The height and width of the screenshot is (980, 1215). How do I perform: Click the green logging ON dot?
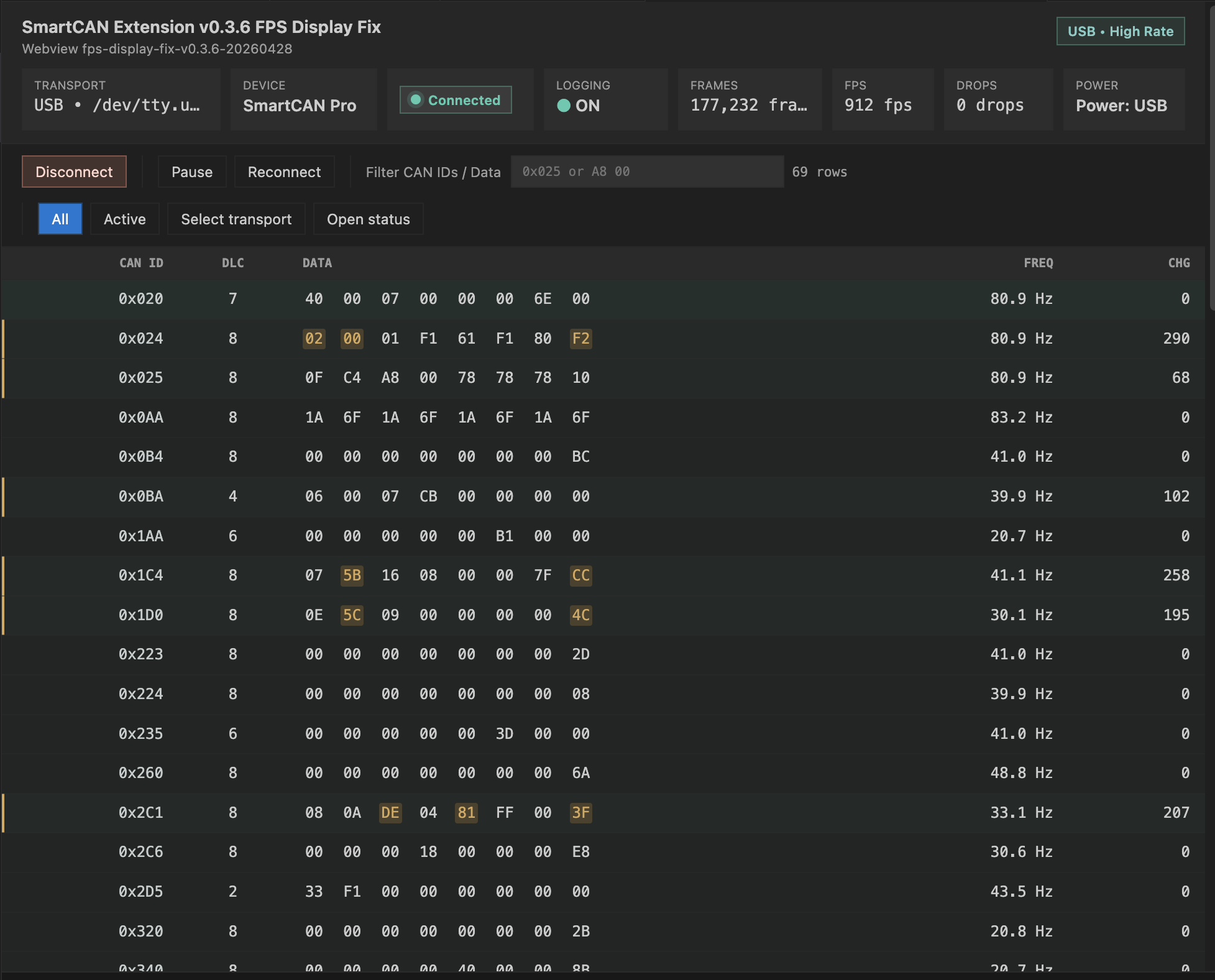pos(564,106)
